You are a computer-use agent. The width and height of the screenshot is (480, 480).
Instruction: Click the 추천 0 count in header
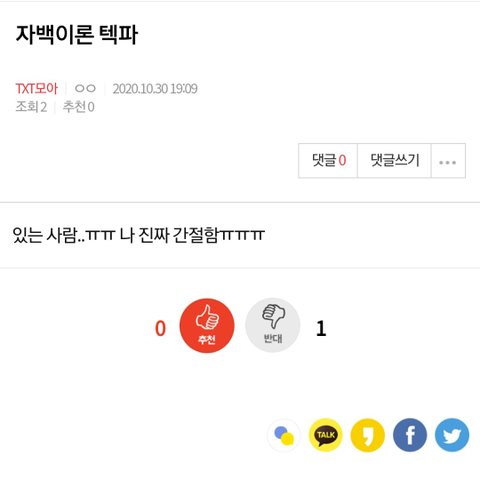(79, 107)
